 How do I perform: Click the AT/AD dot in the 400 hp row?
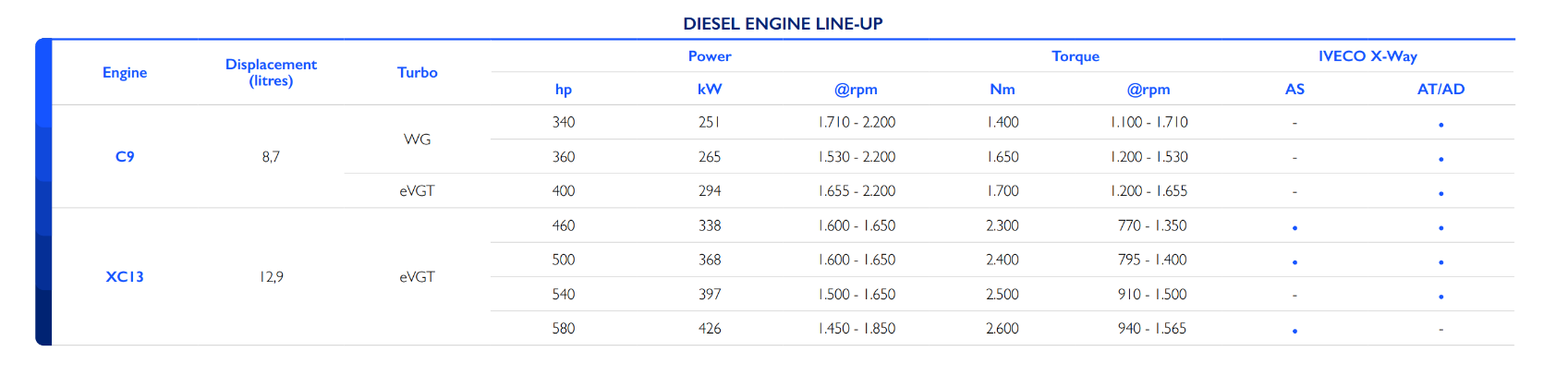click(1440, 193)
